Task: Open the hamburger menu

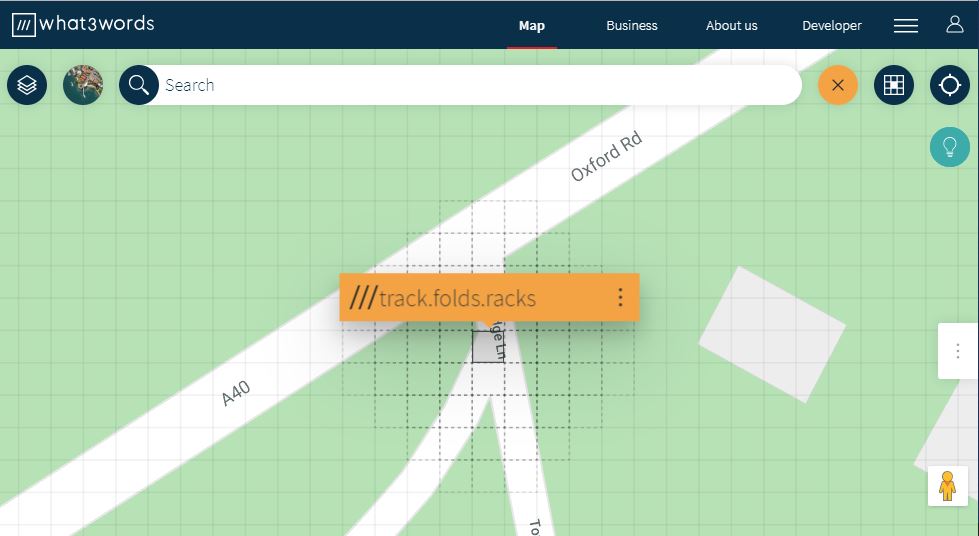Action: click(x=906, y=26)
